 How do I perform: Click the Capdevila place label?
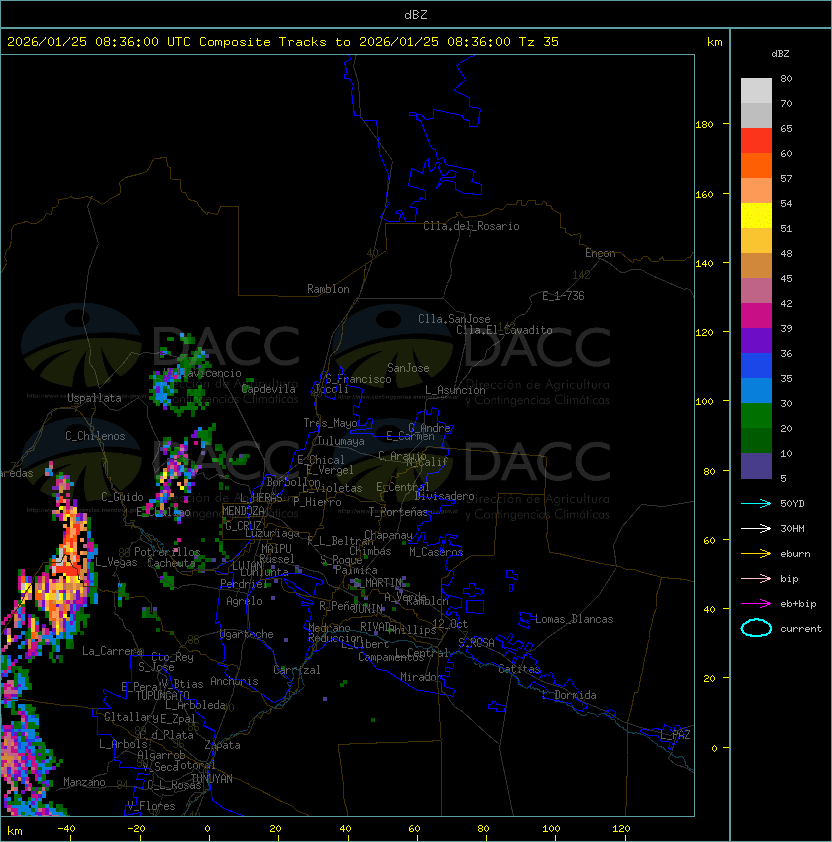(x=268, y=389)
